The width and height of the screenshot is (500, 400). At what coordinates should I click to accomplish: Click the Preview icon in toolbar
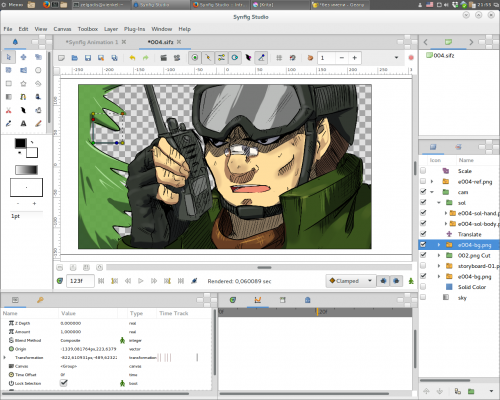[177, 58]
